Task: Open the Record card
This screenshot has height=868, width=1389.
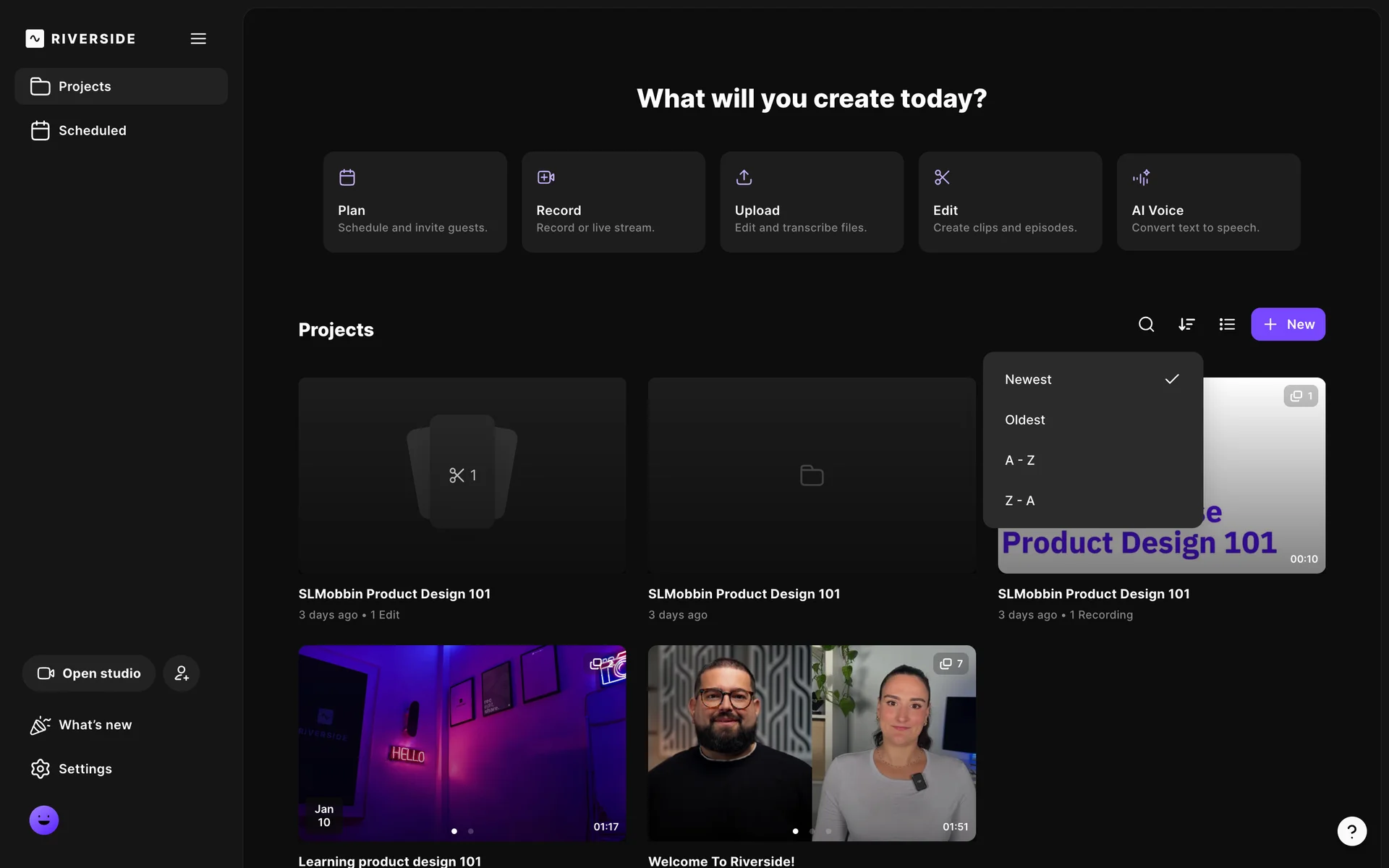Action: pos(613,202)
